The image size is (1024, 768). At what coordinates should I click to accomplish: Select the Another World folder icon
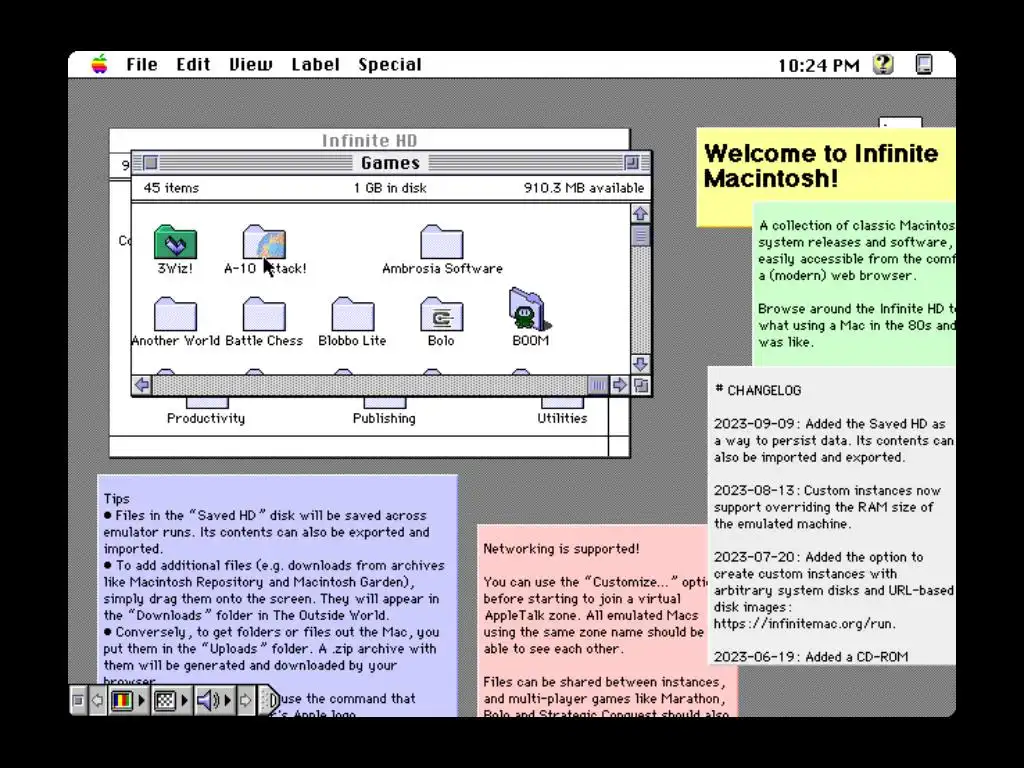pyautogui.click(x=175, y=315)
